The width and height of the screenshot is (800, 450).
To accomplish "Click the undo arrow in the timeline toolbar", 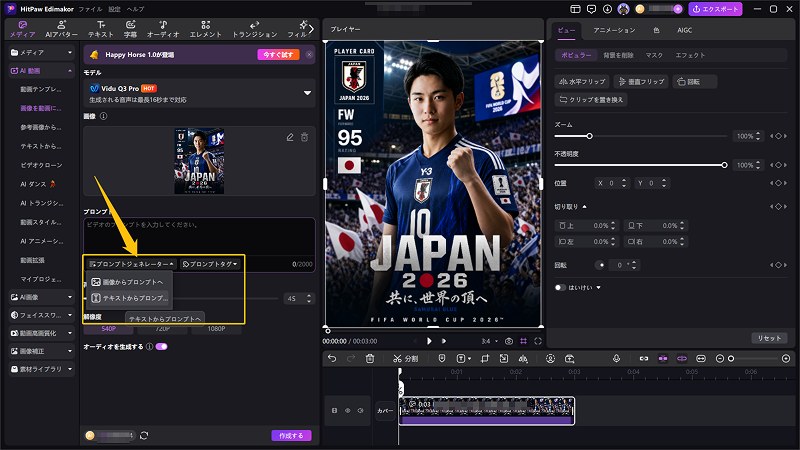I will click(x=332, y=359).
